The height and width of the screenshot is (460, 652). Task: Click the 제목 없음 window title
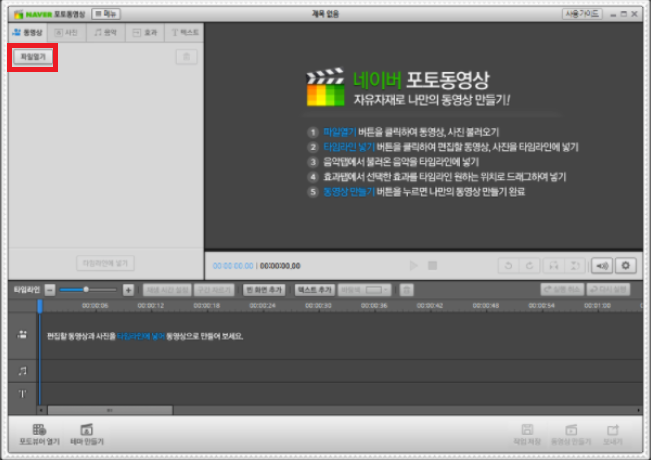click(x=325, y=14)
